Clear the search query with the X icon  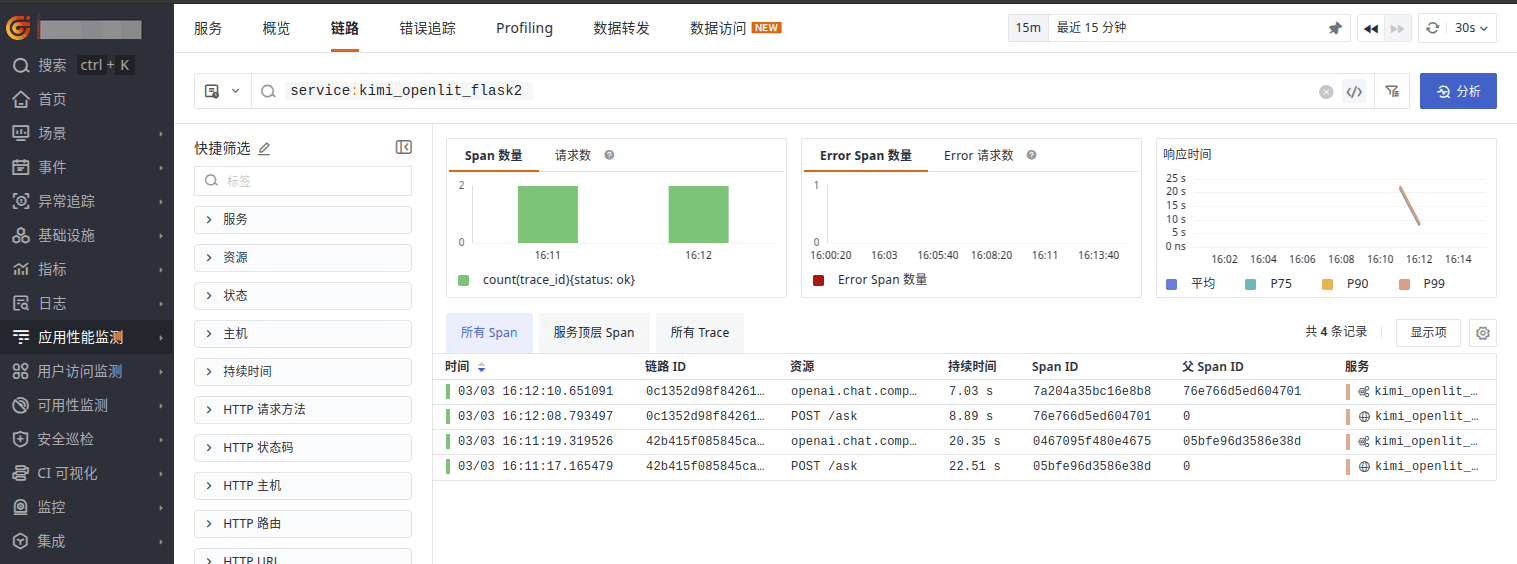click(1326, 91)
